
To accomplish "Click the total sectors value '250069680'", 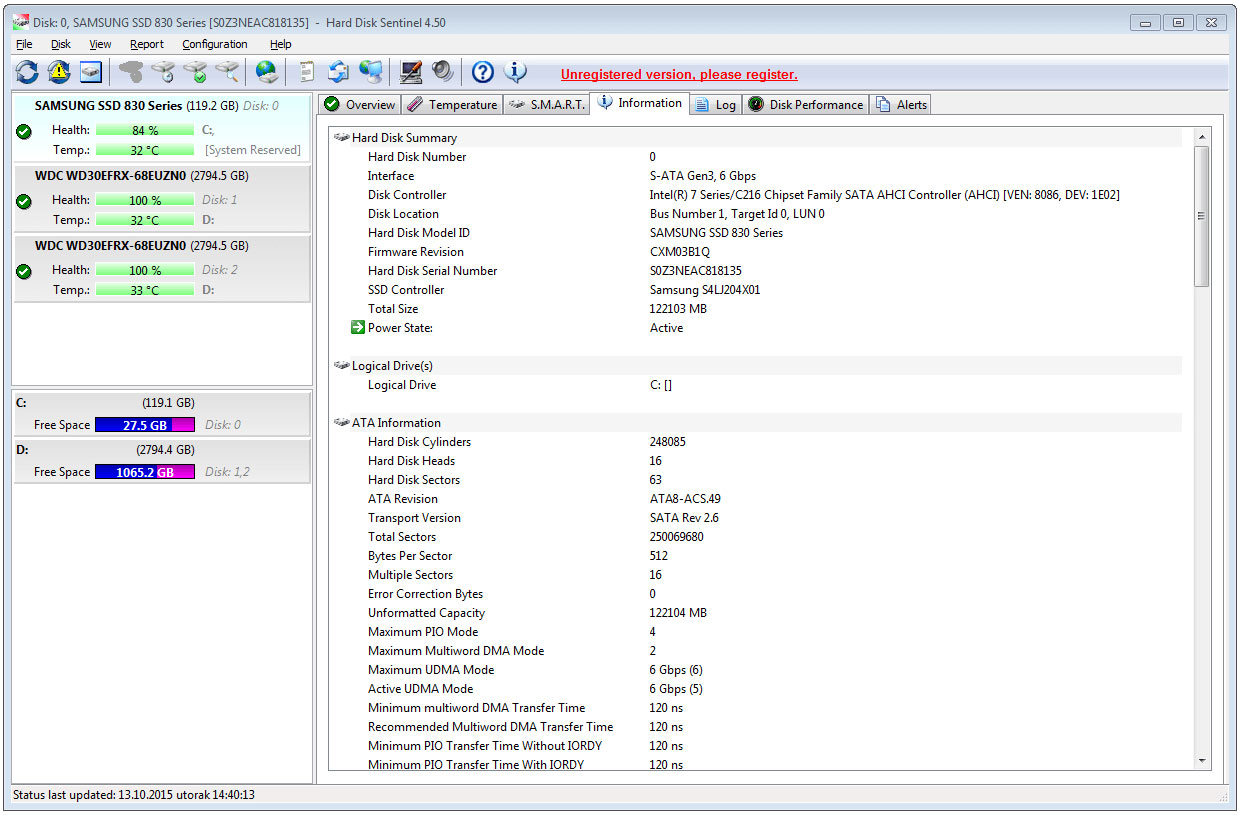I will [x=677, y=537].
